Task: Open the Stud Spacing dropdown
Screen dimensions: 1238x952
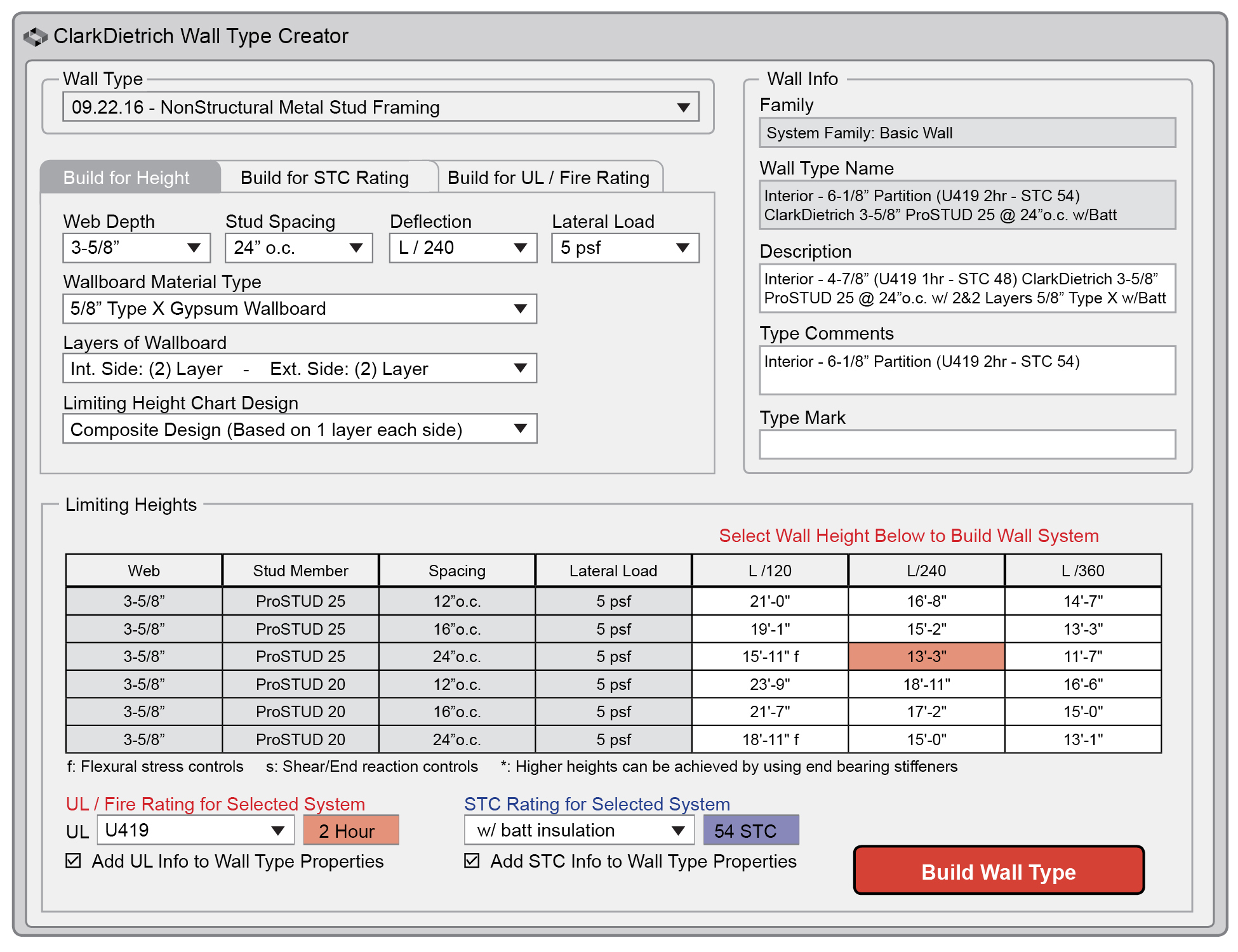Action: (x=298, y=248)
